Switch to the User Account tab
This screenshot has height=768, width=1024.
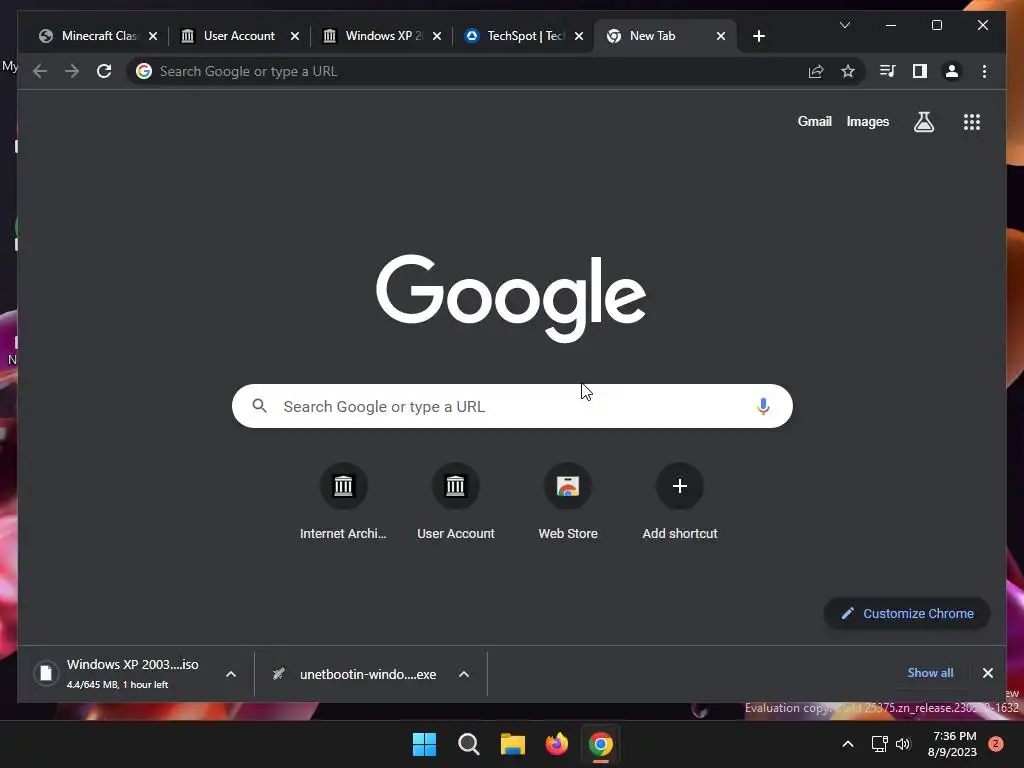tap(239, 36)
